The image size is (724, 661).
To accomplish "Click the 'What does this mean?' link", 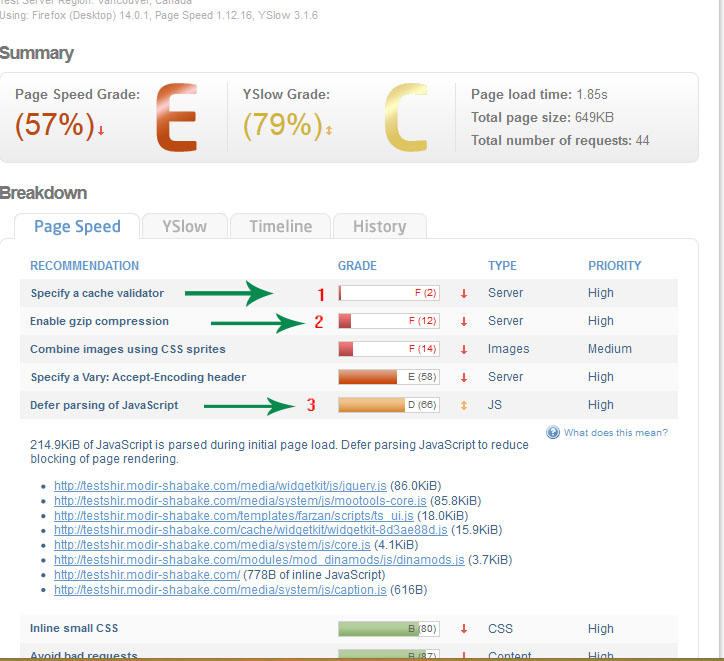I will (616, 433).
